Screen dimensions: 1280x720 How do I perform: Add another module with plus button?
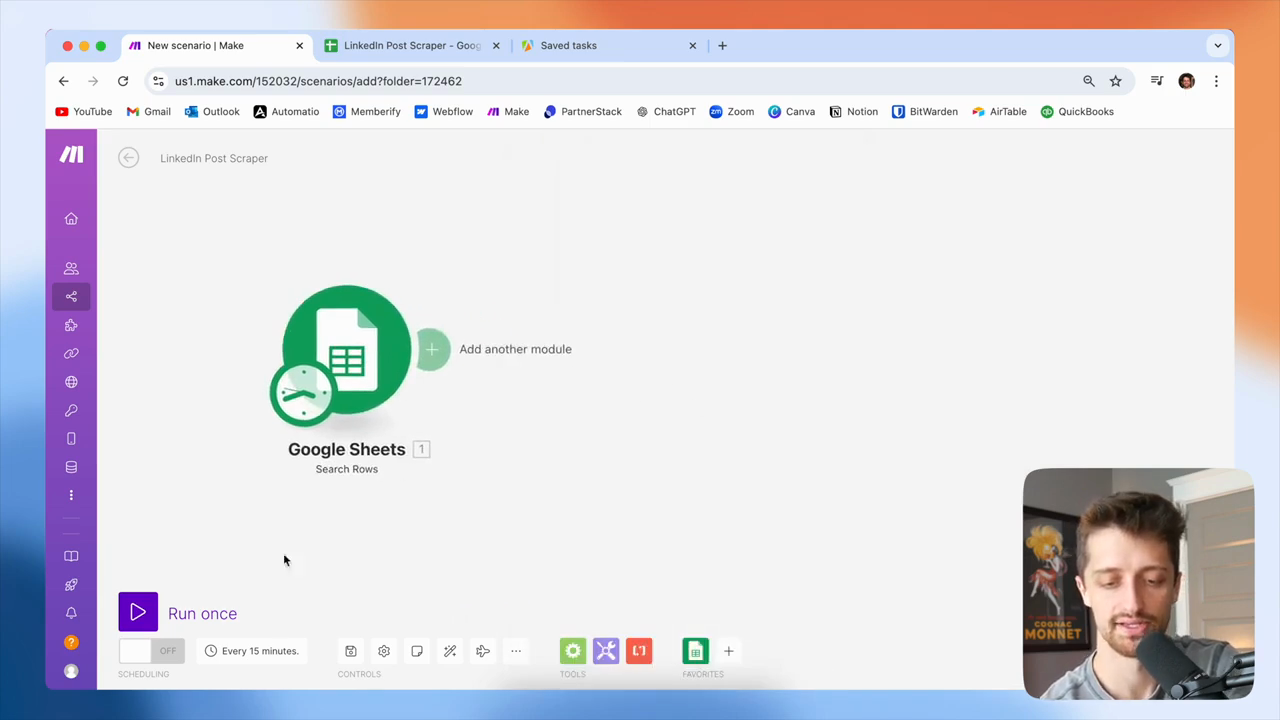432,349
